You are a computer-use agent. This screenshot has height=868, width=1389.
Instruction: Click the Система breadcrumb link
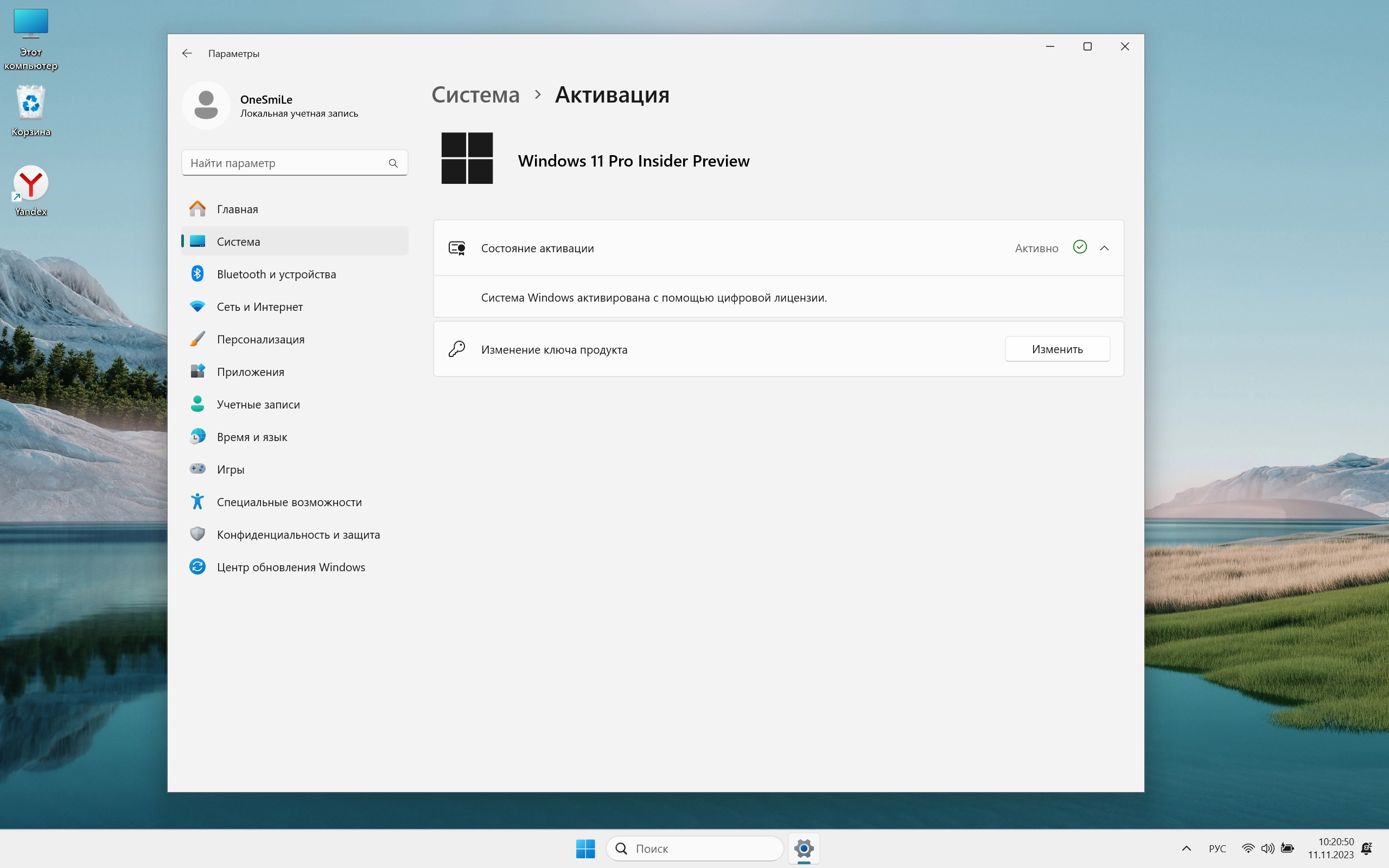coord(475,95)
